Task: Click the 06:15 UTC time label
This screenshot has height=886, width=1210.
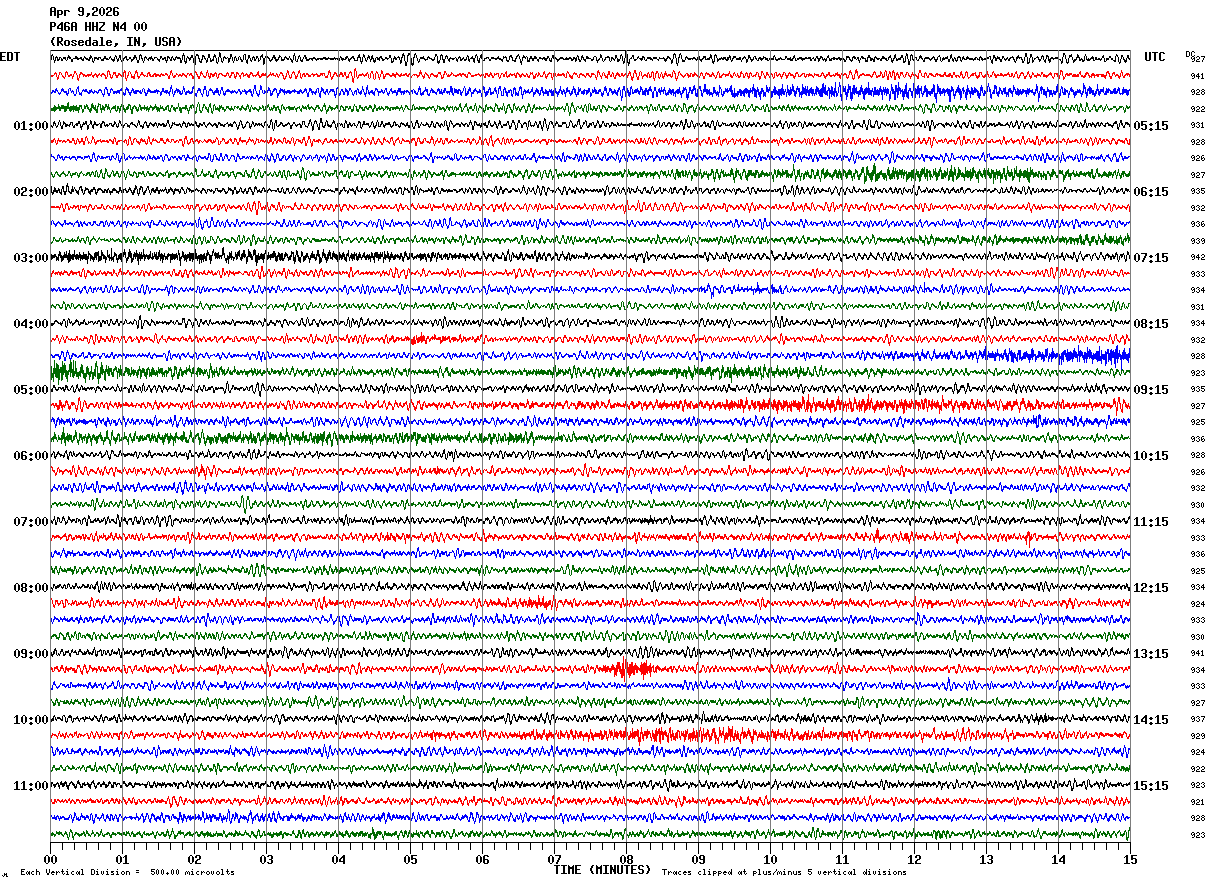Action: 1151,192
